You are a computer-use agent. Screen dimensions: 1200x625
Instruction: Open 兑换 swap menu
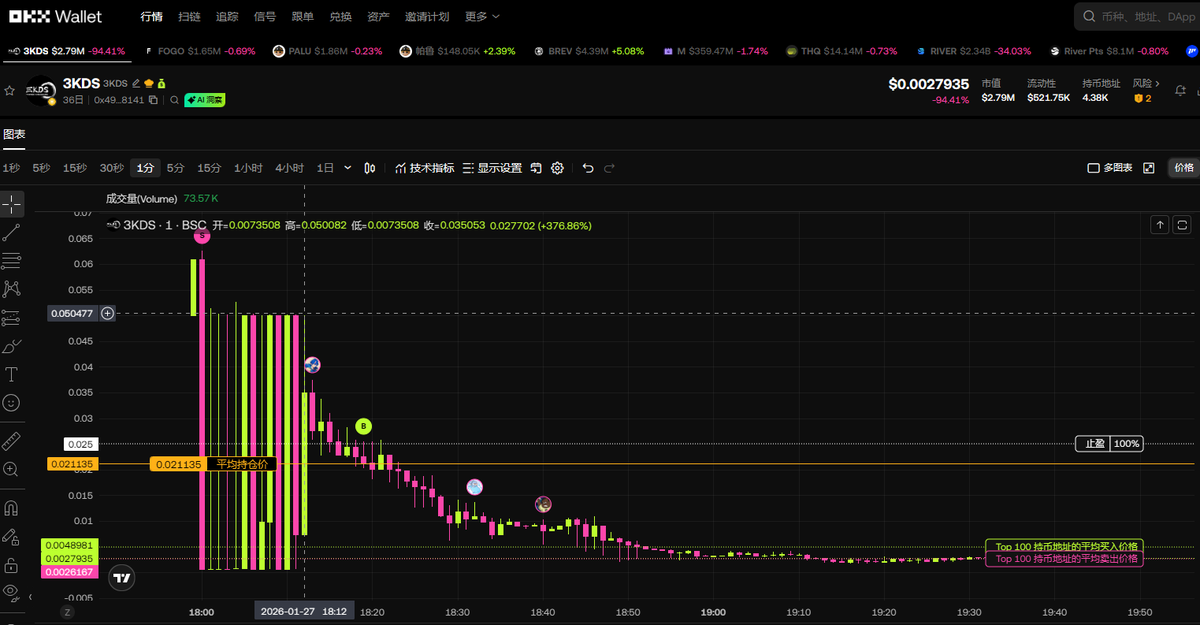pos(340,17)
